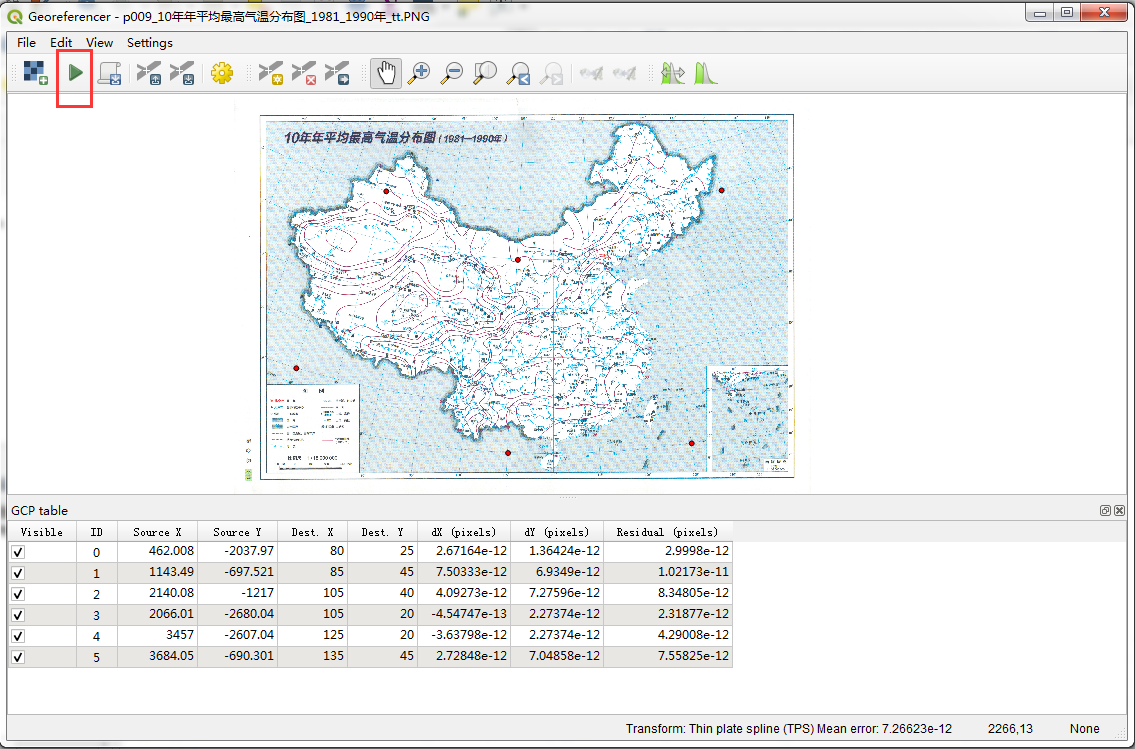Click the Save GCP Points icon

point(182,73)
